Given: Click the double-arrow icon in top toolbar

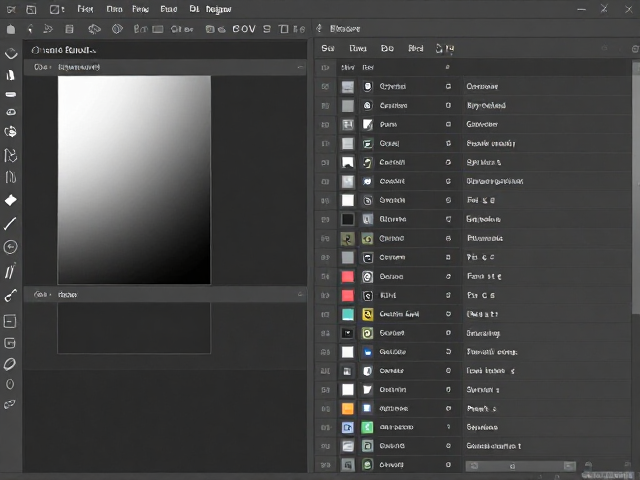Looking at the screenshot, I should click(x=48, y=29).
